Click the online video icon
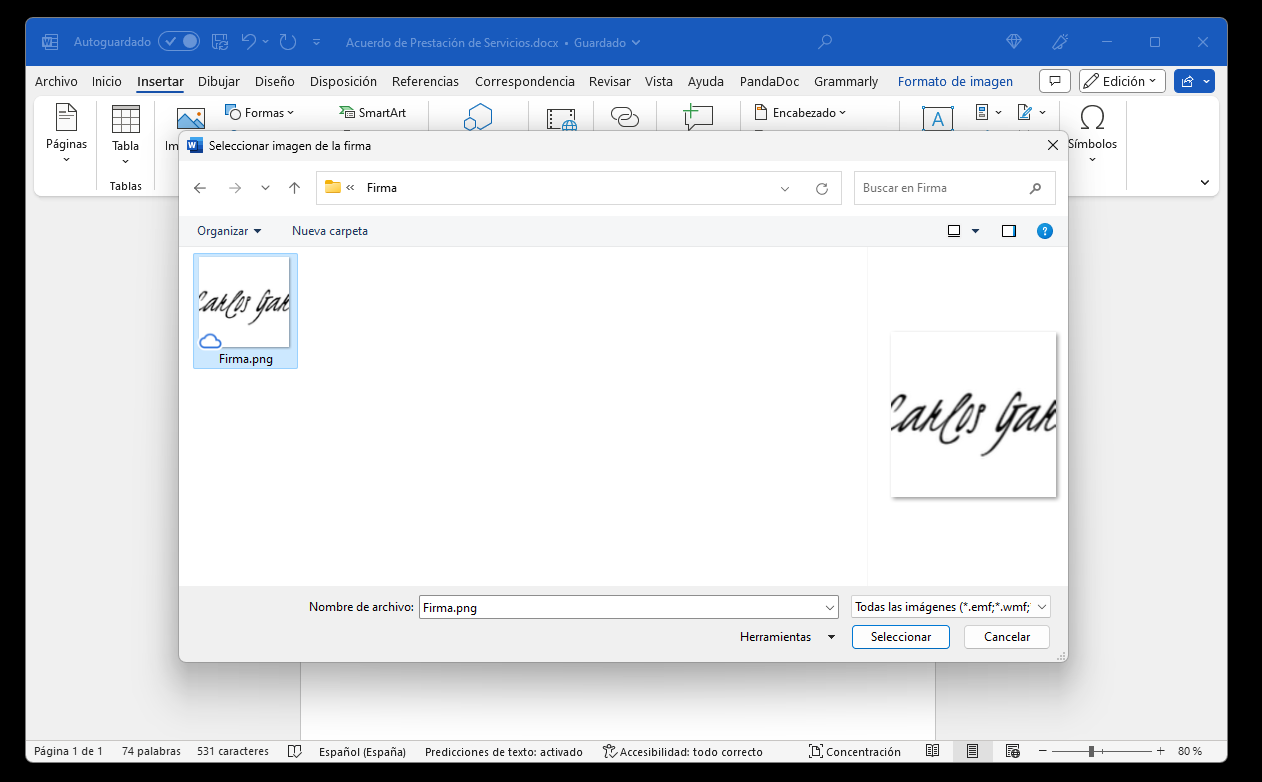 [x=562, y=119]
